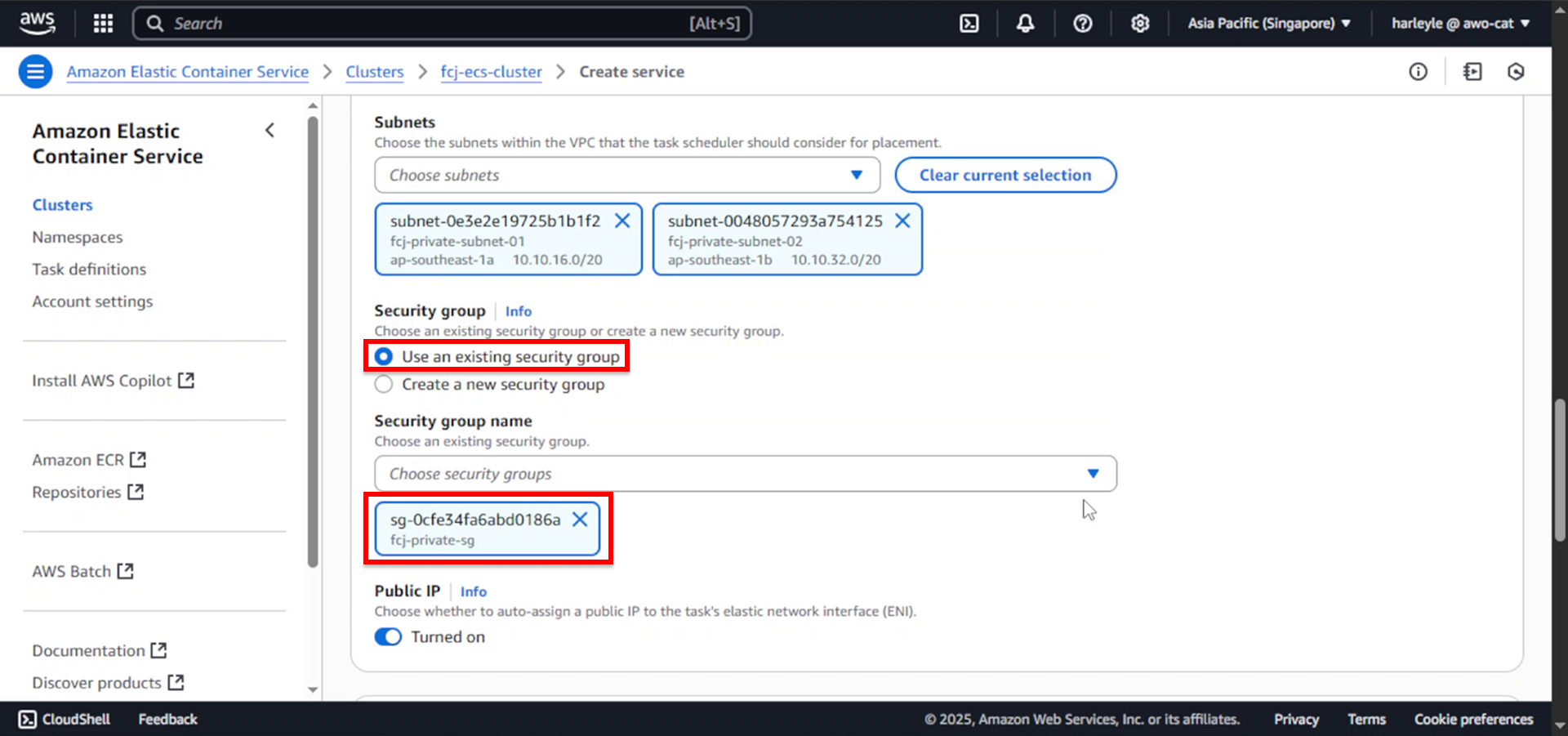Click the subnet CIDR text 10.10.16.0/20
The image size is (1568, 736).
coord(558,260)
